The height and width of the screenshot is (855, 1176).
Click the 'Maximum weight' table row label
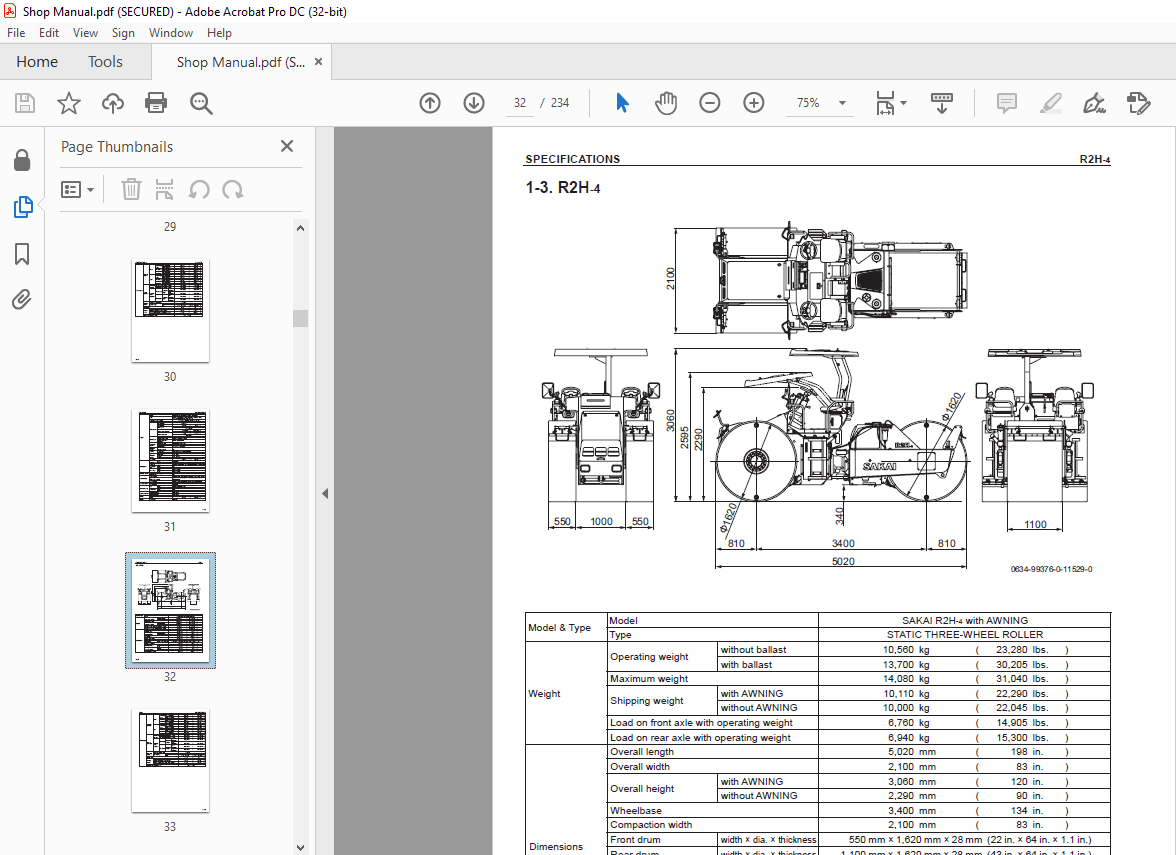tap(649, 679)
